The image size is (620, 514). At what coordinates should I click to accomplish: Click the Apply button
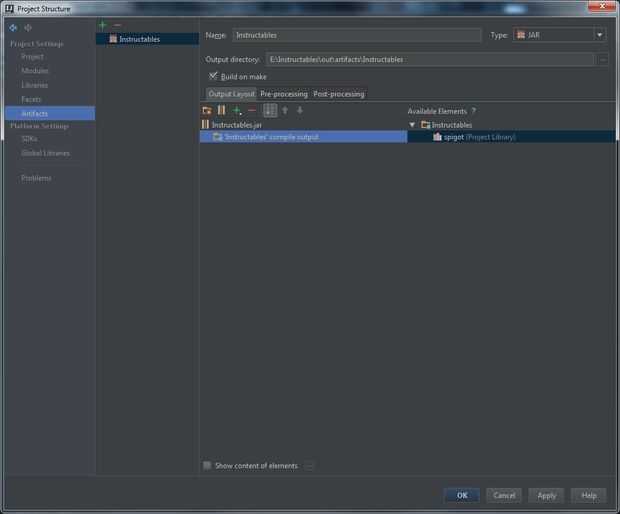[546, 495]
